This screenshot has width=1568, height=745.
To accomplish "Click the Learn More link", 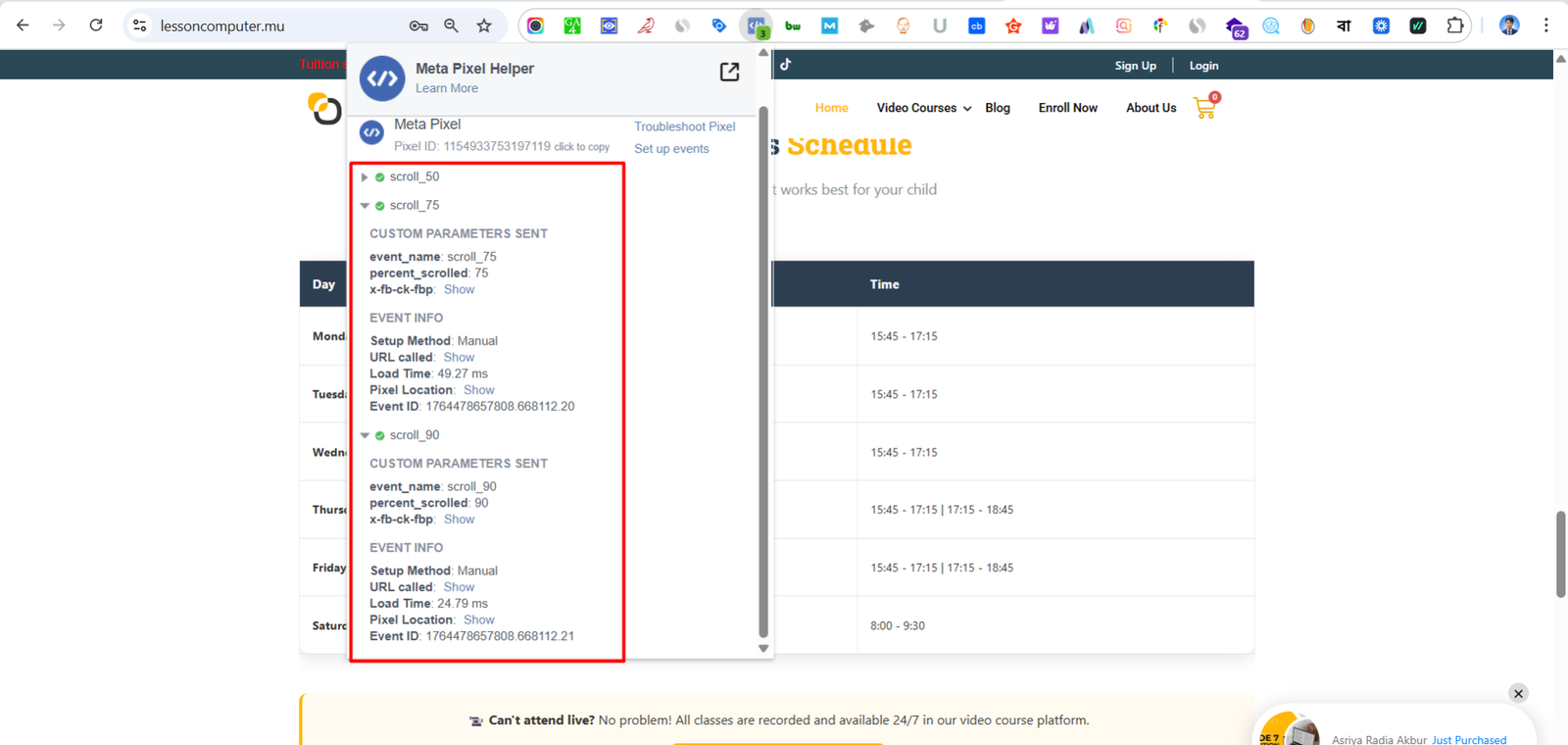I will [x=447, y=88].
